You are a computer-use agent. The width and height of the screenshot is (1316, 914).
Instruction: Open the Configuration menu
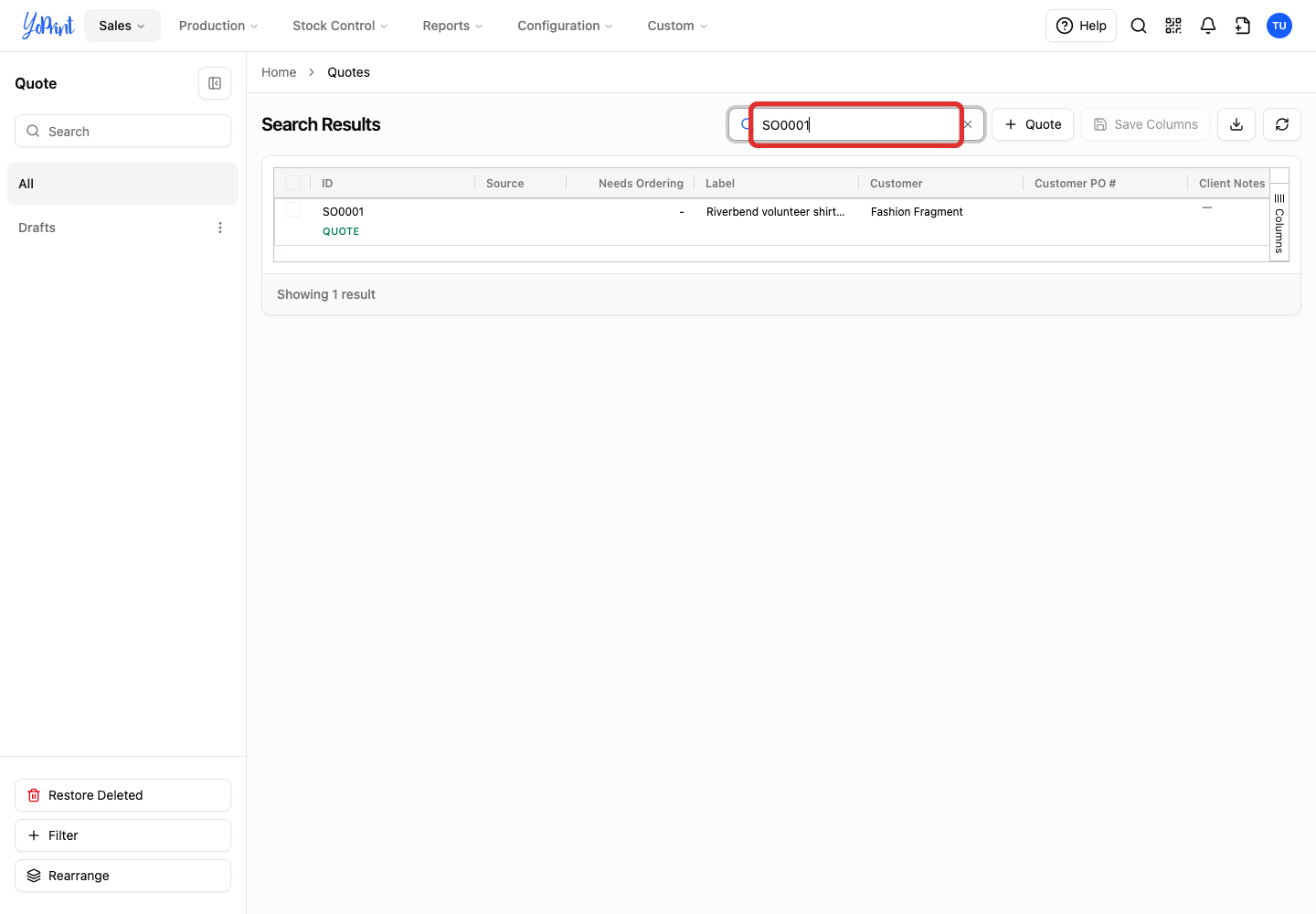565,26
